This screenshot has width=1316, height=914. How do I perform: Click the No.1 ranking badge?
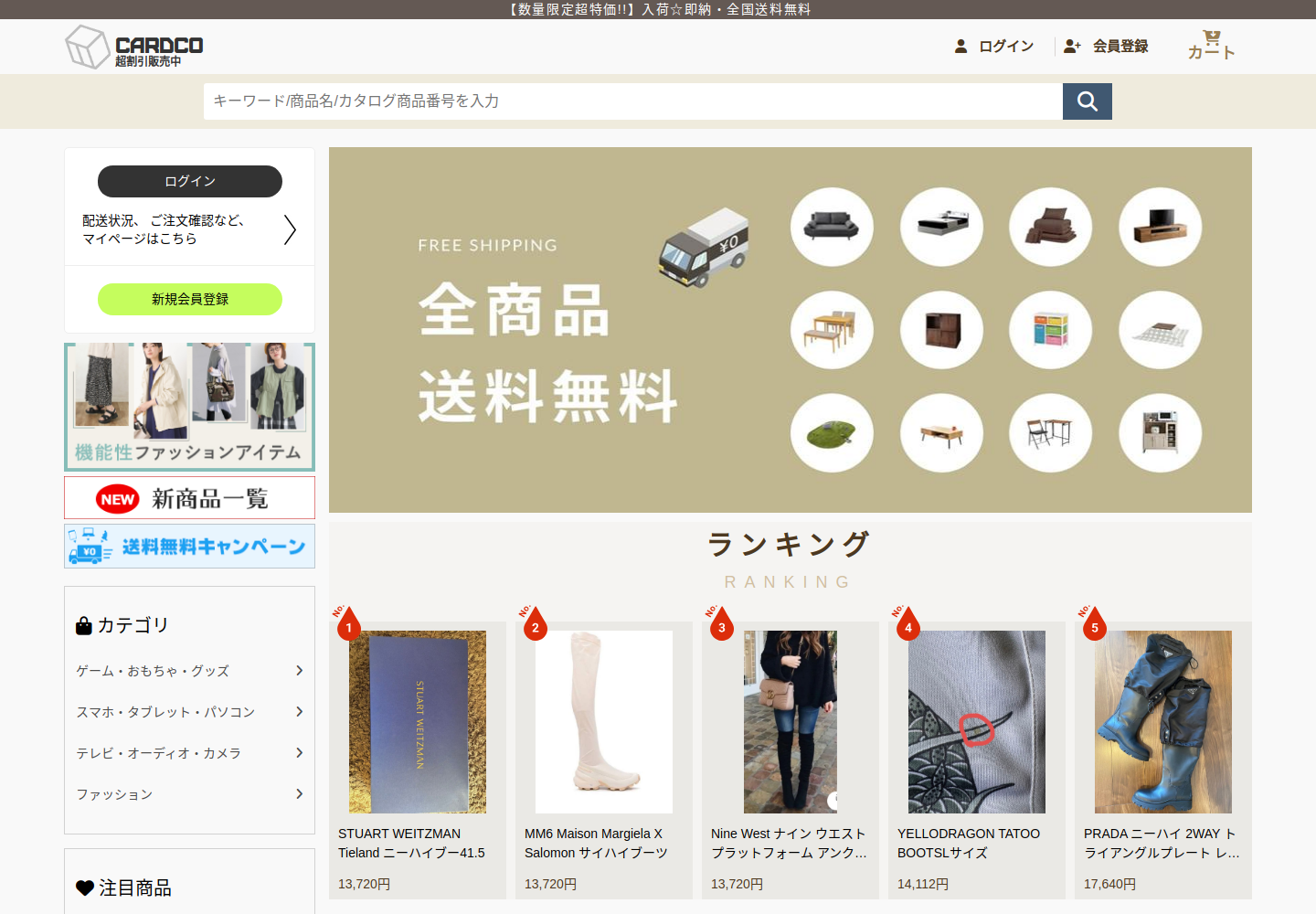[346, 622]
